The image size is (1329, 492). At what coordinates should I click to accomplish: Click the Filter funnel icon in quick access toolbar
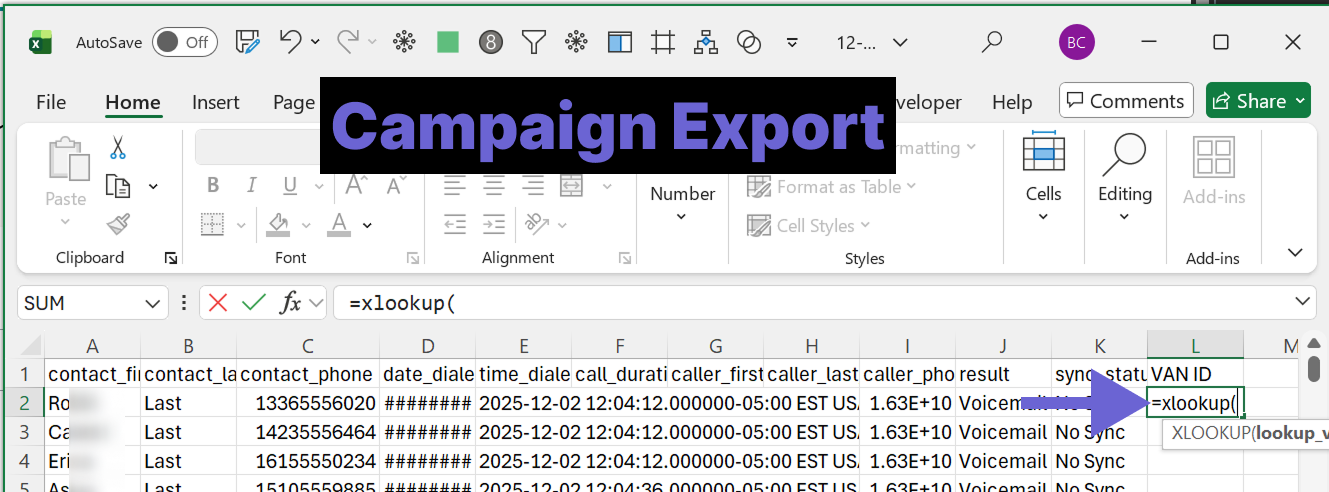tap(534, 42)
